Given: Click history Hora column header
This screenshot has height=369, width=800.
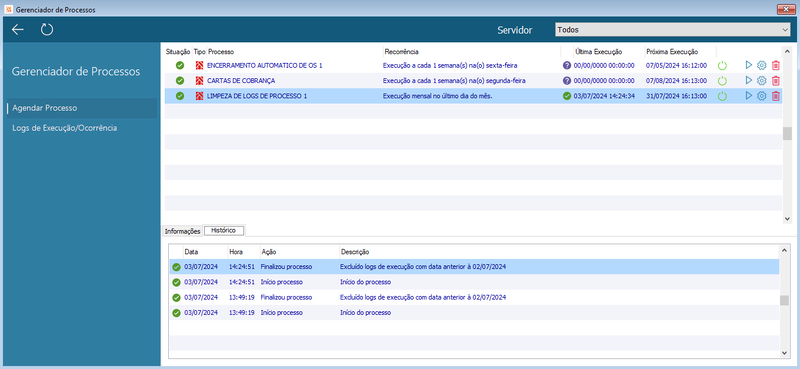Looking at the screenshot, I should click(236, 252).
